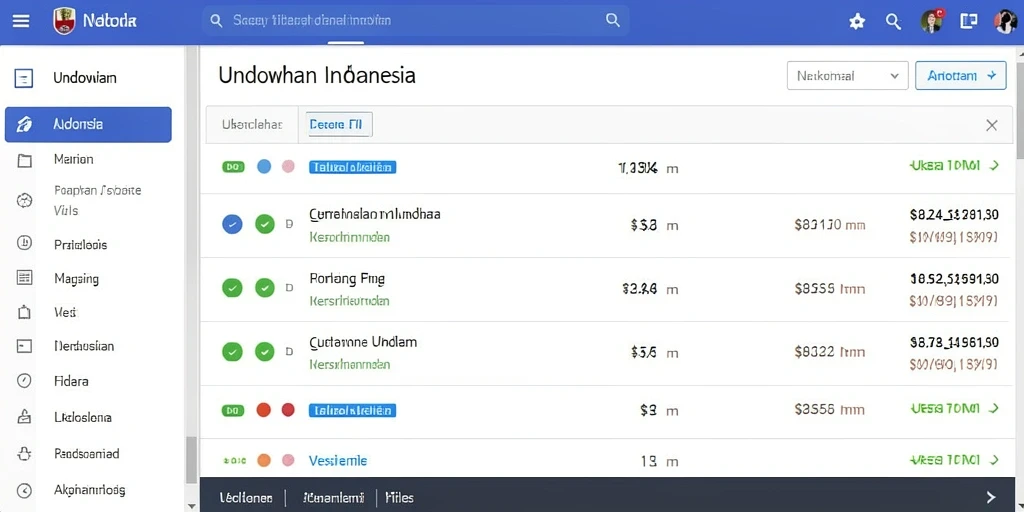Toggle green check circle in Cureinslan row
This screenshot has height=512, width=1024.
pyautogui.click(x=264, y=225)
